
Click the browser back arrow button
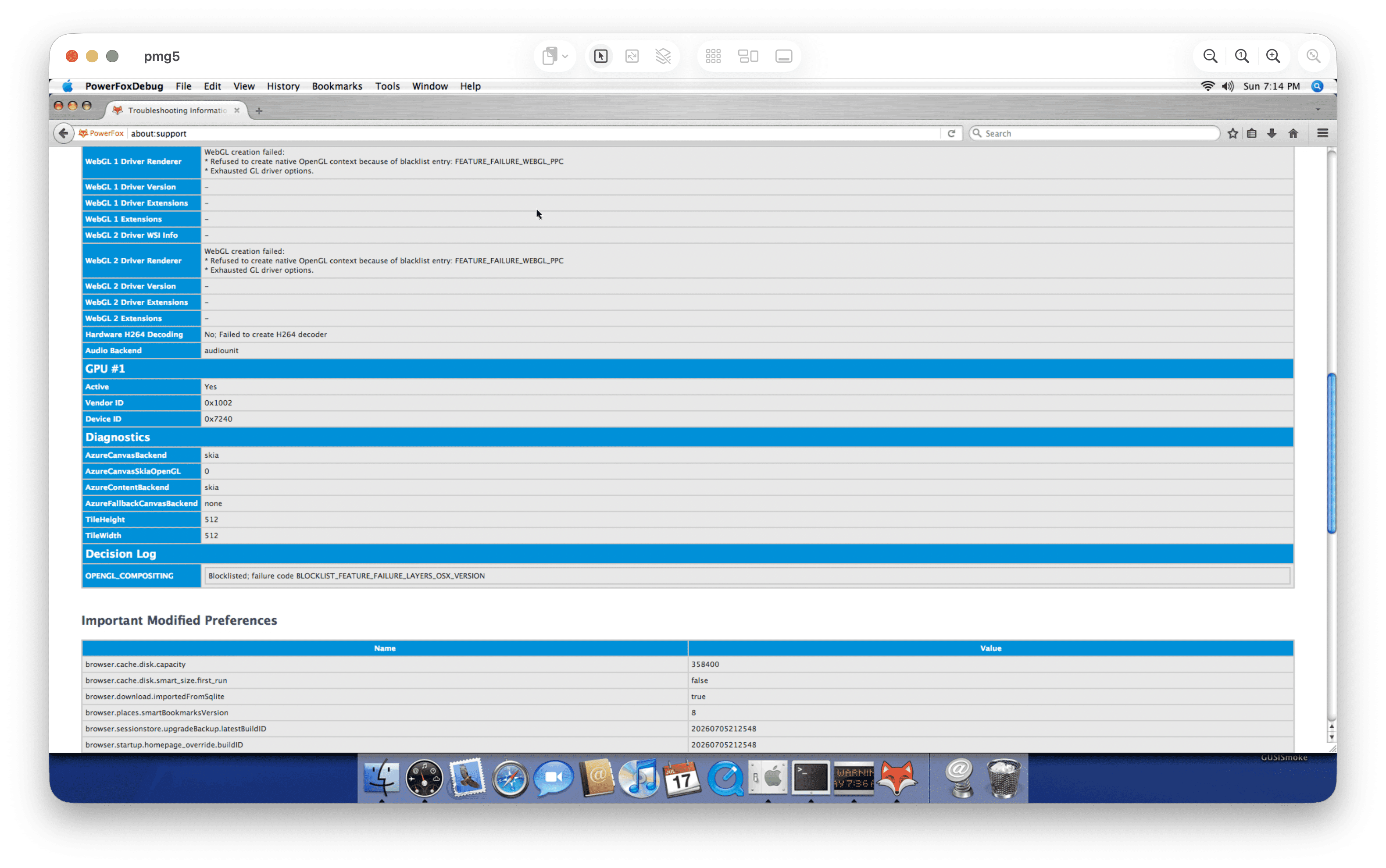point(64,133)
